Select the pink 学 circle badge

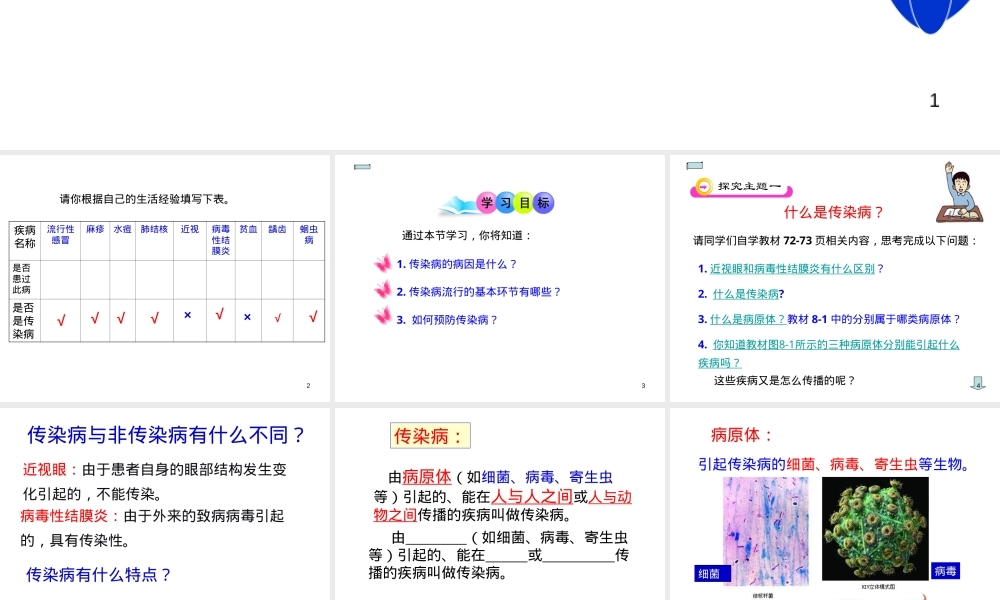coord(487,203)
